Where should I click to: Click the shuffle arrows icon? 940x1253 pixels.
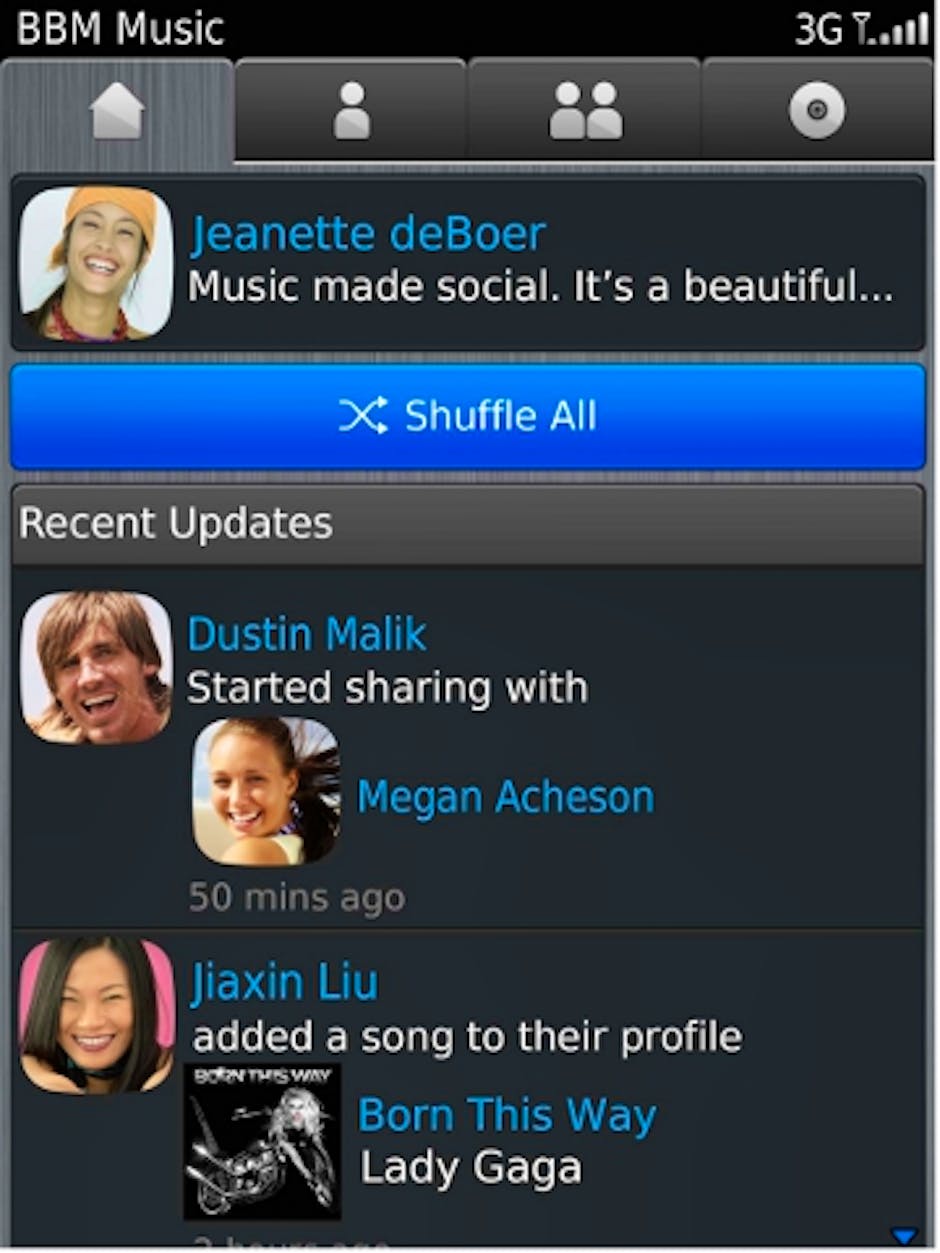(x=362, y=416)
